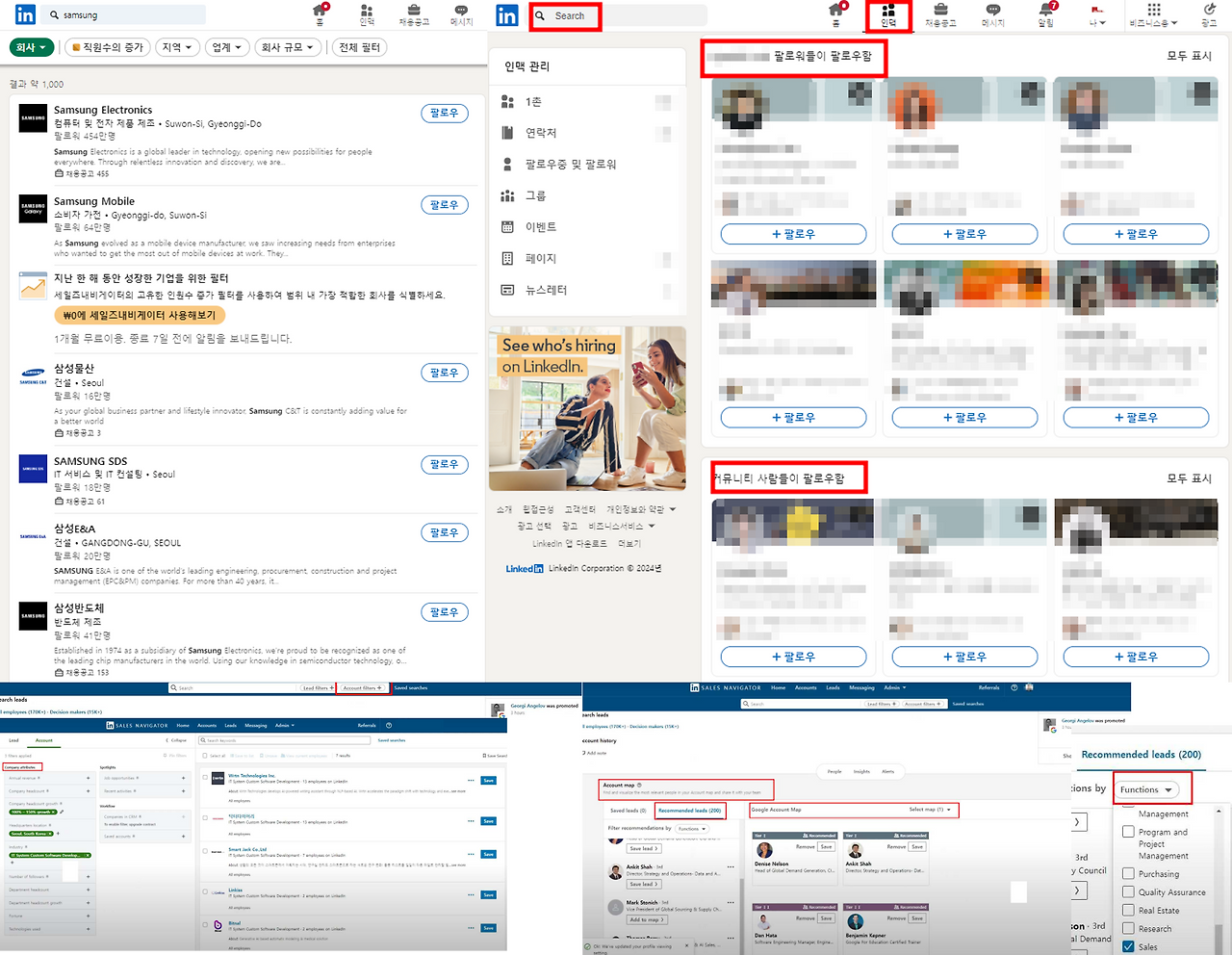Click the LinkedIn logo on the 인맥 관리 page
The width and height of the screenshot is (1232, 955).
click(507, 15)
